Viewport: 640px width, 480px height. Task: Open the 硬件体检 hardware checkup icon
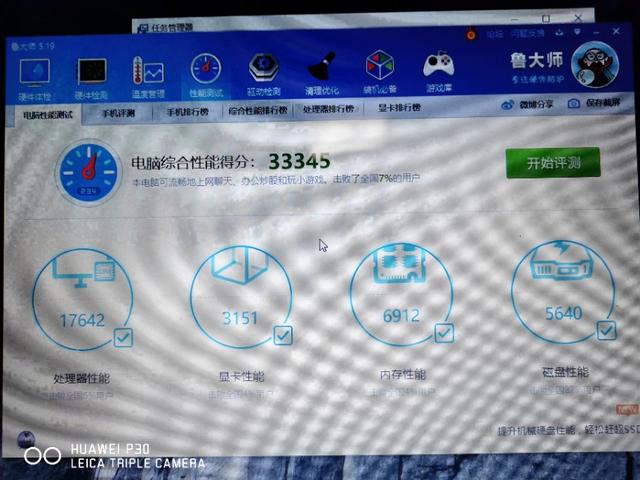(x=35, y=73)
